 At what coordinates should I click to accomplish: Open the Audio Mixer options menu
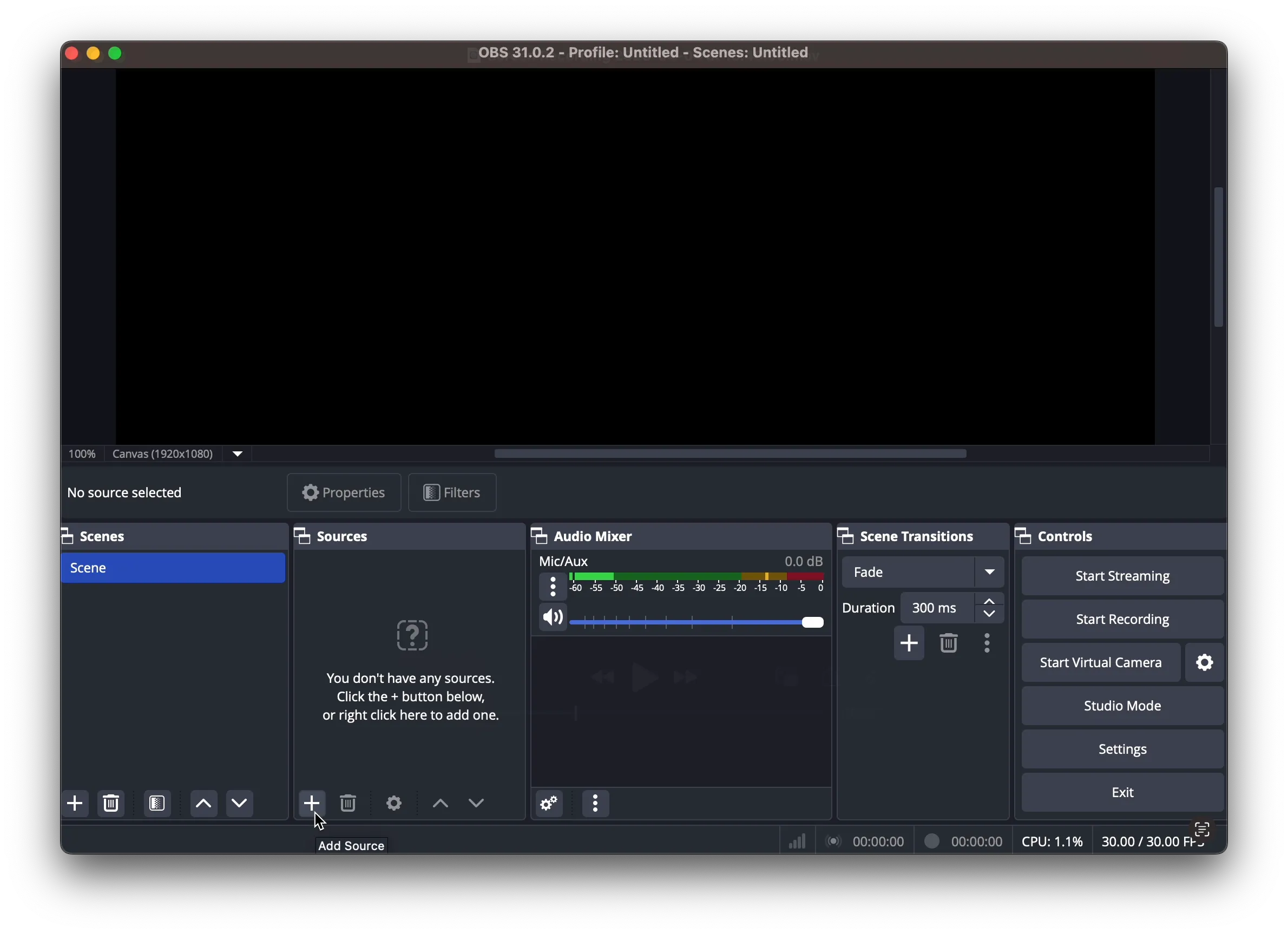(595, 804)
